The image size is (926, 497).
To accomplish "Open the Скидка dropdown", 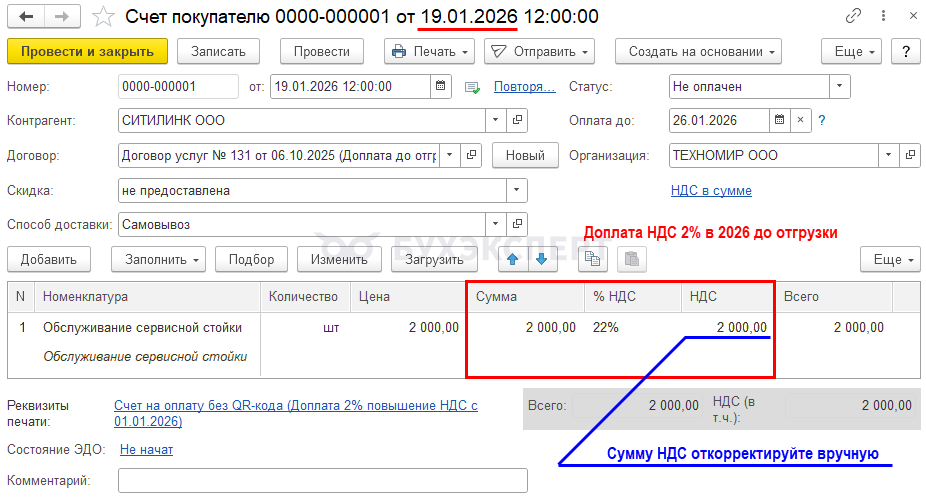I will click(x=517, y=191).
